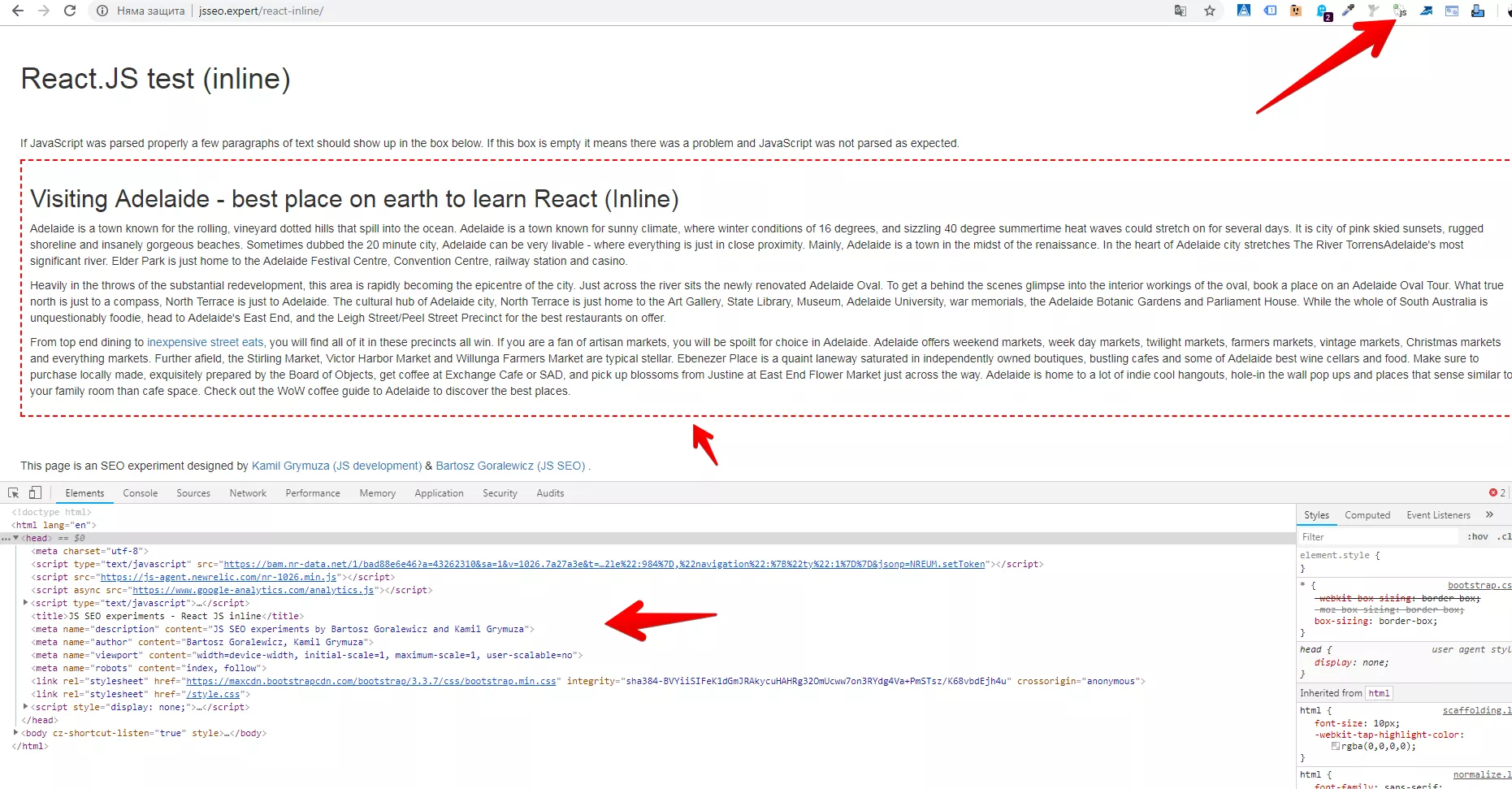Viewport: 1512px width, 789px height.
Task: Follow the inexpensive street eats link
Action: 205,342
